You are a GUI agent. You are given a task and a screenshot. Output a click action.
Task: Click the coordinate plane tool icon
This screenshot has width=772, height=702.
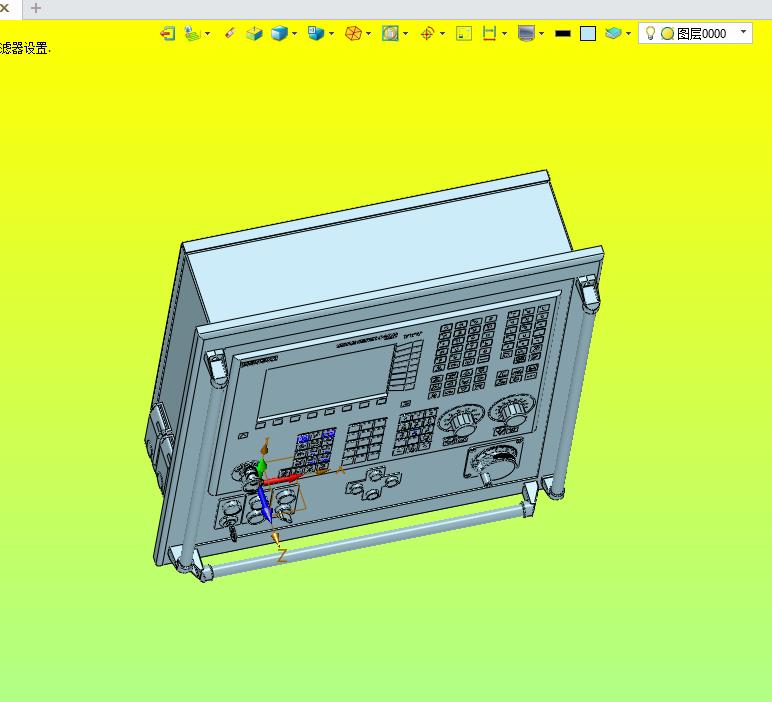192,33
